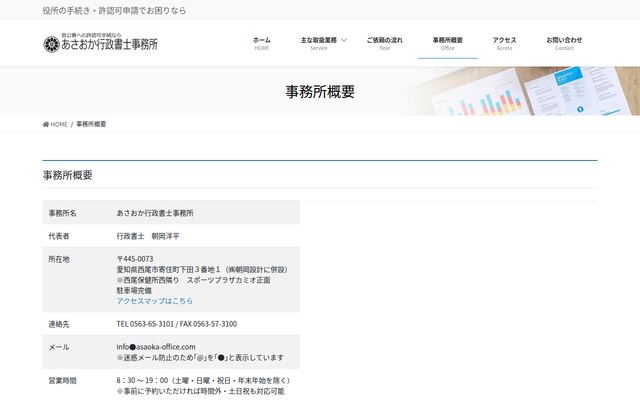The image size is (640, 400).
Task: Click the 駐車場完備 text
Action: (x=134, y=291)
